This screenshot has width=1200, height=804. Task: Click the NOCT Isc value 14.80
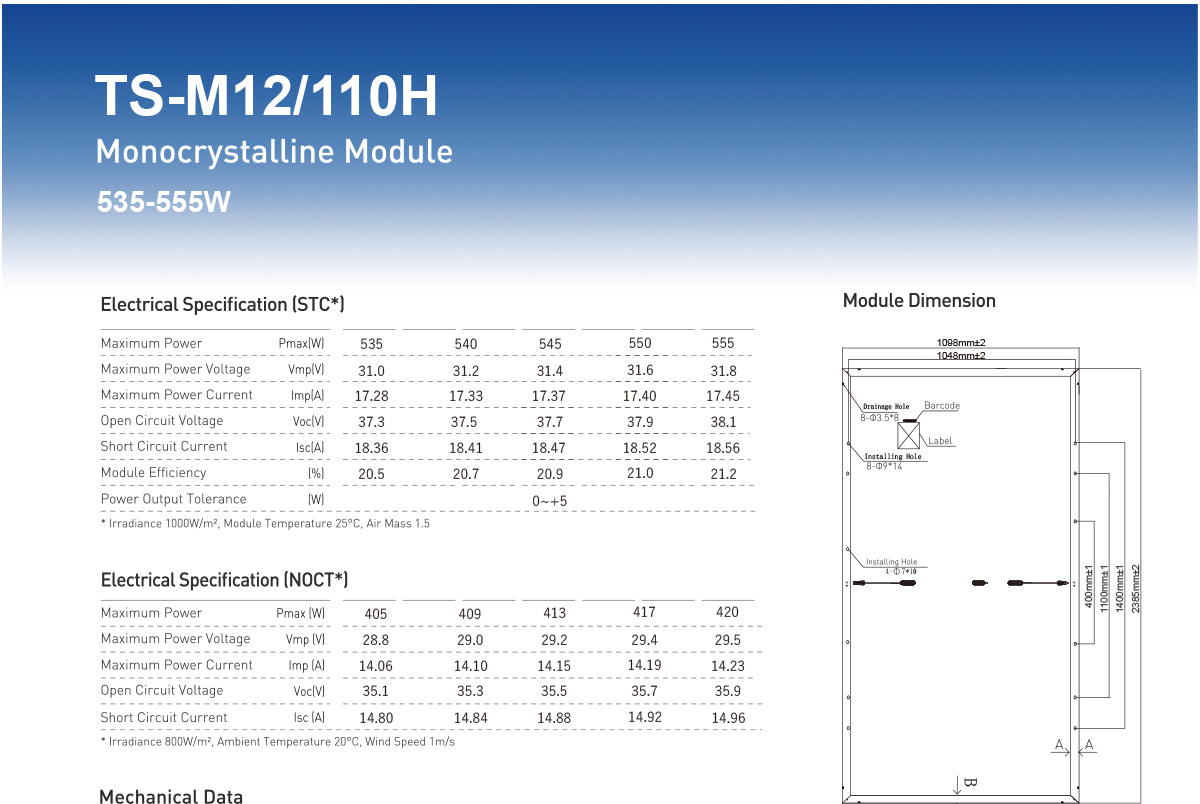376,718
